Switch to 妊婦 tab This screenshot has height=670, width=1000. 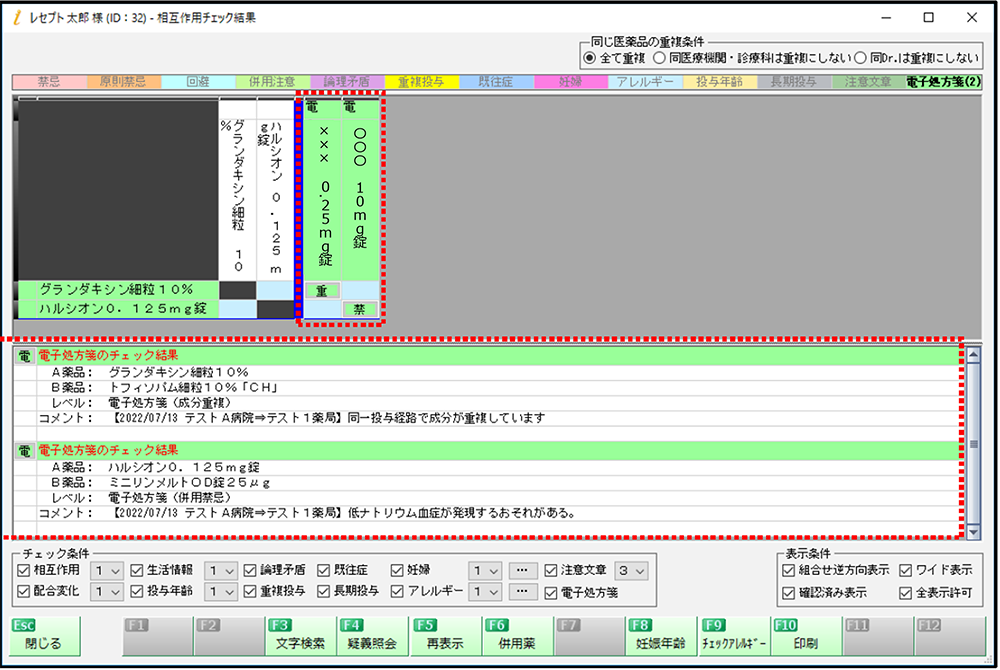pyautogui.click(x=571, y=82)
